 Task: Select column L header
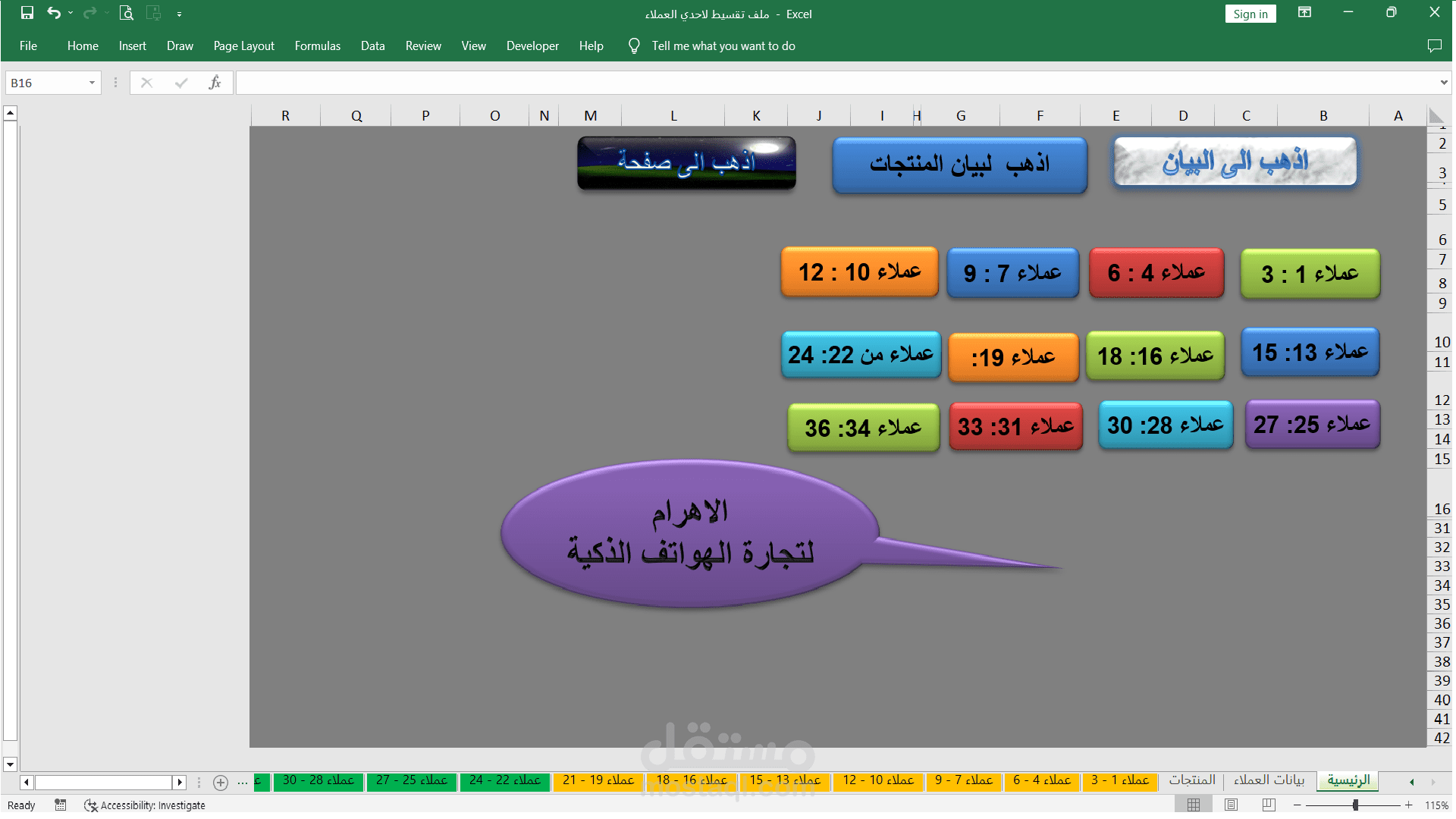[673, 116]
